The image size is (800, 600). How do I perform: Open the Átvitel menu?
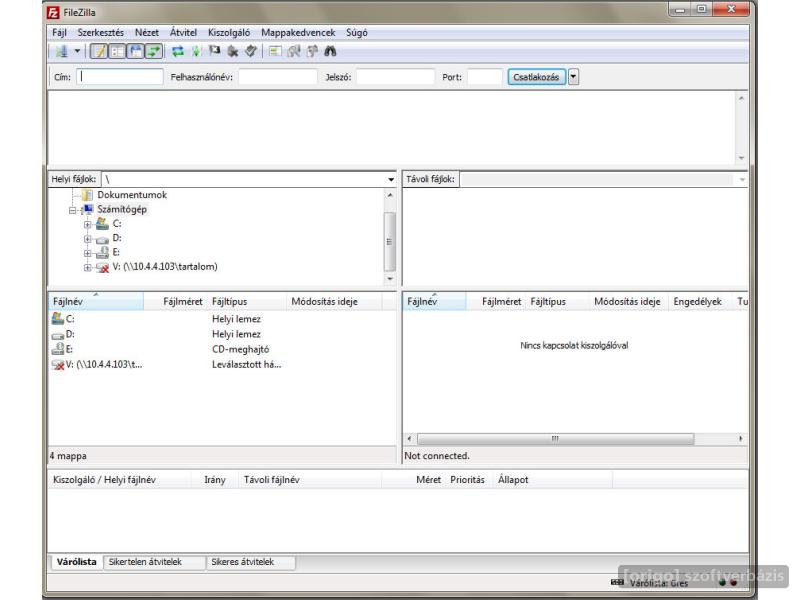pyautogui.click(x=183, y=33)
